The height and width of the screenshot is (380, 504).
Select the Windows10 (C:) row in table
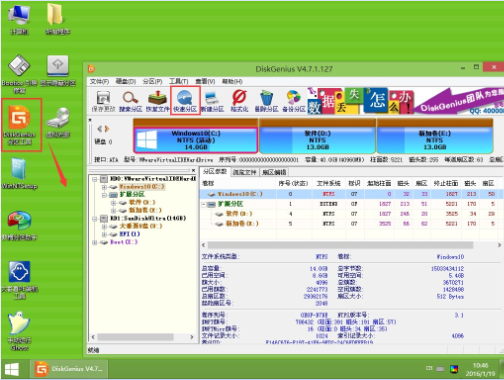[x=351, y=194]
